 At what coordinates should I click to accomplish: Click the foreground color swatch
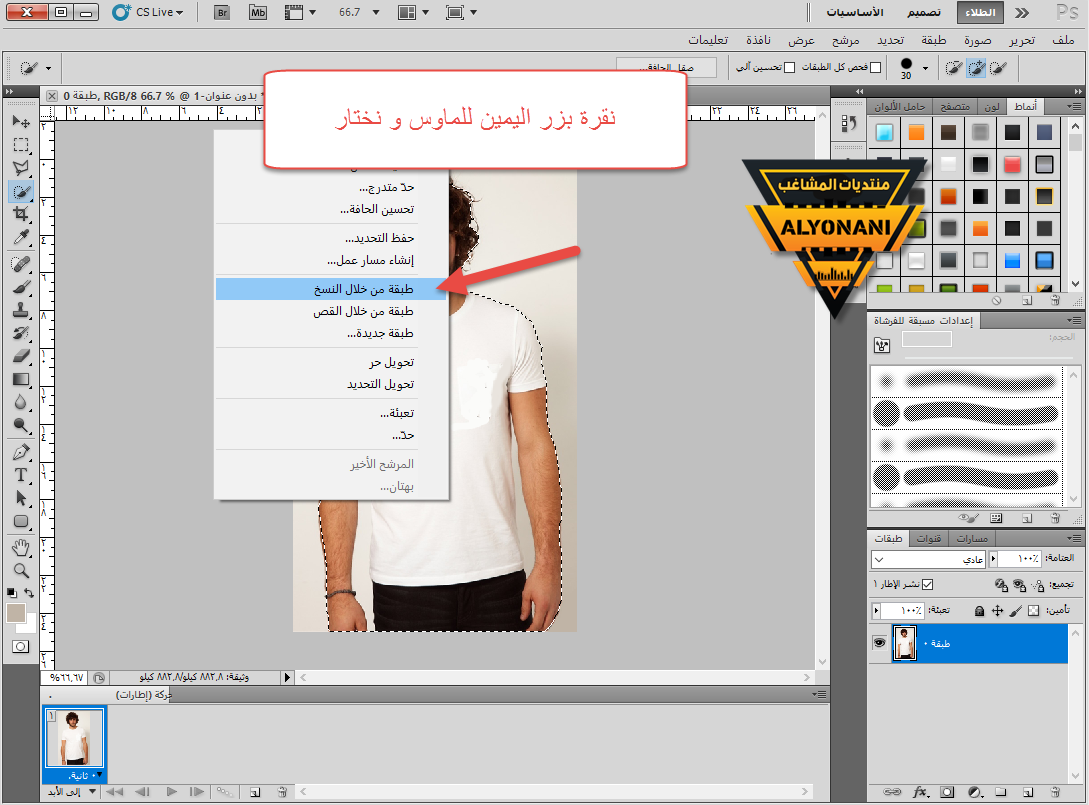tap(17, 612)
